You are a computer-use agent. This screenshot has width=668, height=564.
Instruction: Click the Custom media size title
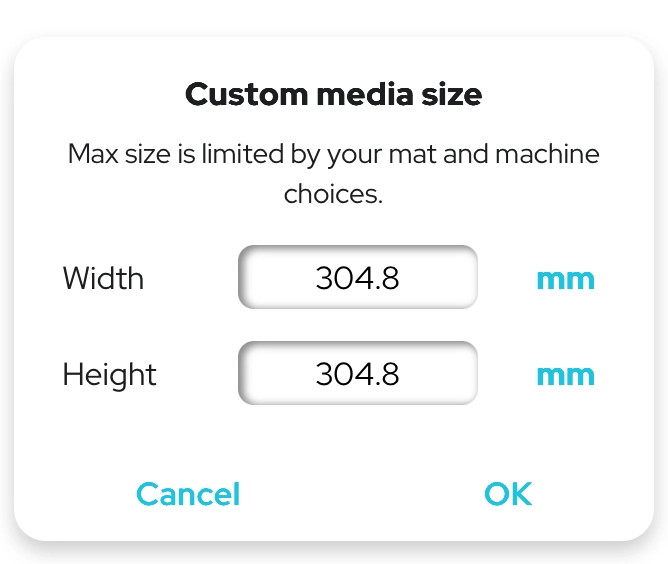334,95
